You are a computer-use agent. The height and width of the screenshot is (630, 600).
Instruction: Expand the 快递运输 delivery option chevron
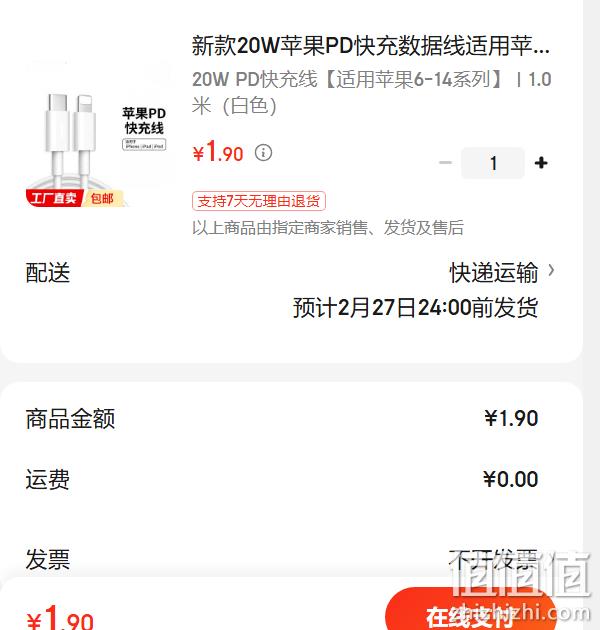551,271
